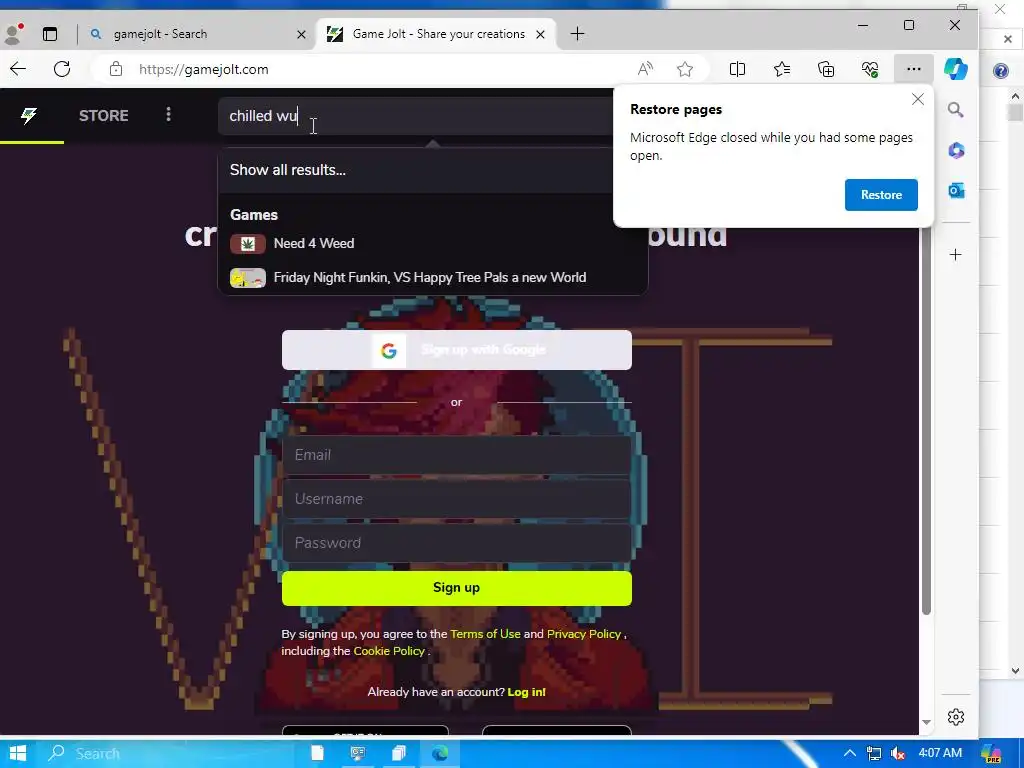Click the address bar URL gamejolt.com
The width and height of the screenshot is (1024, 768).
coord(204,69)
